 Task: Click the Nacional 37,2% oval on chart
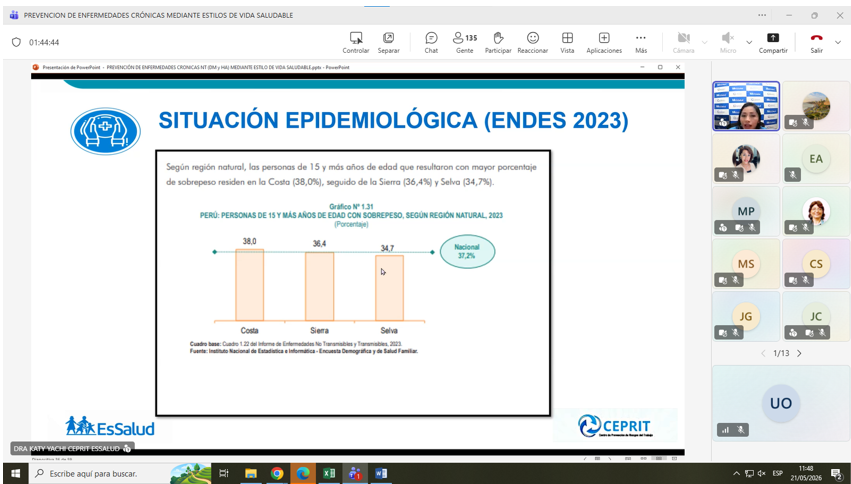pos(467,251)
